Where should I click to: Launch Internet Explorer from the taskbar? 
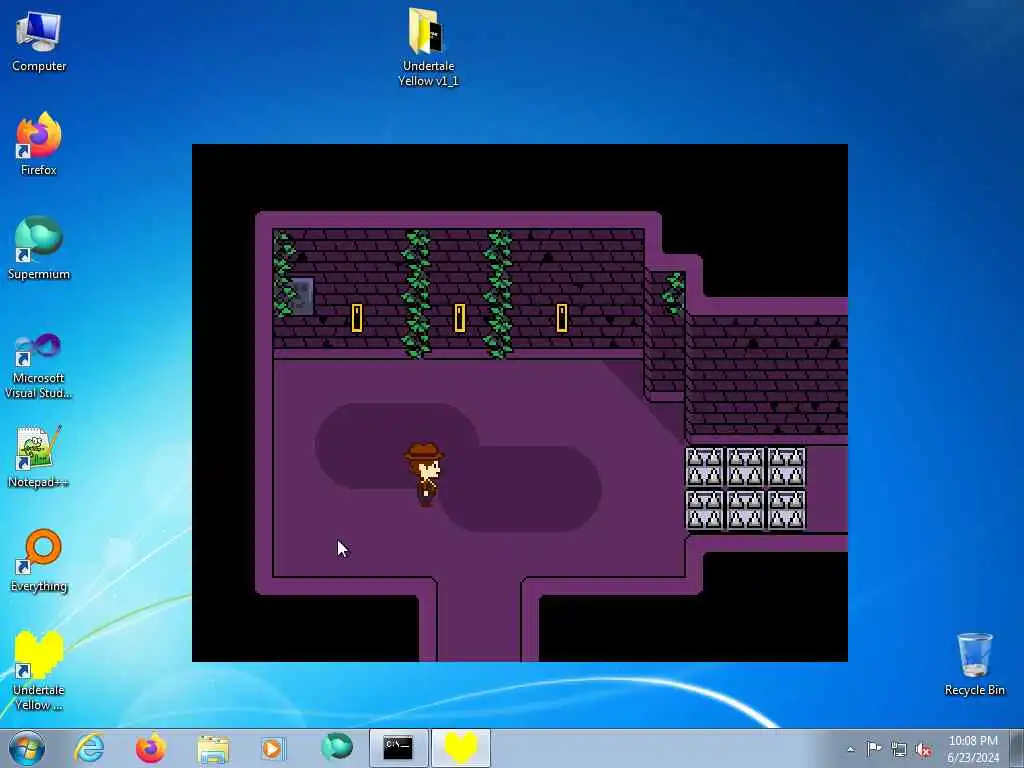tap(89, 748)
